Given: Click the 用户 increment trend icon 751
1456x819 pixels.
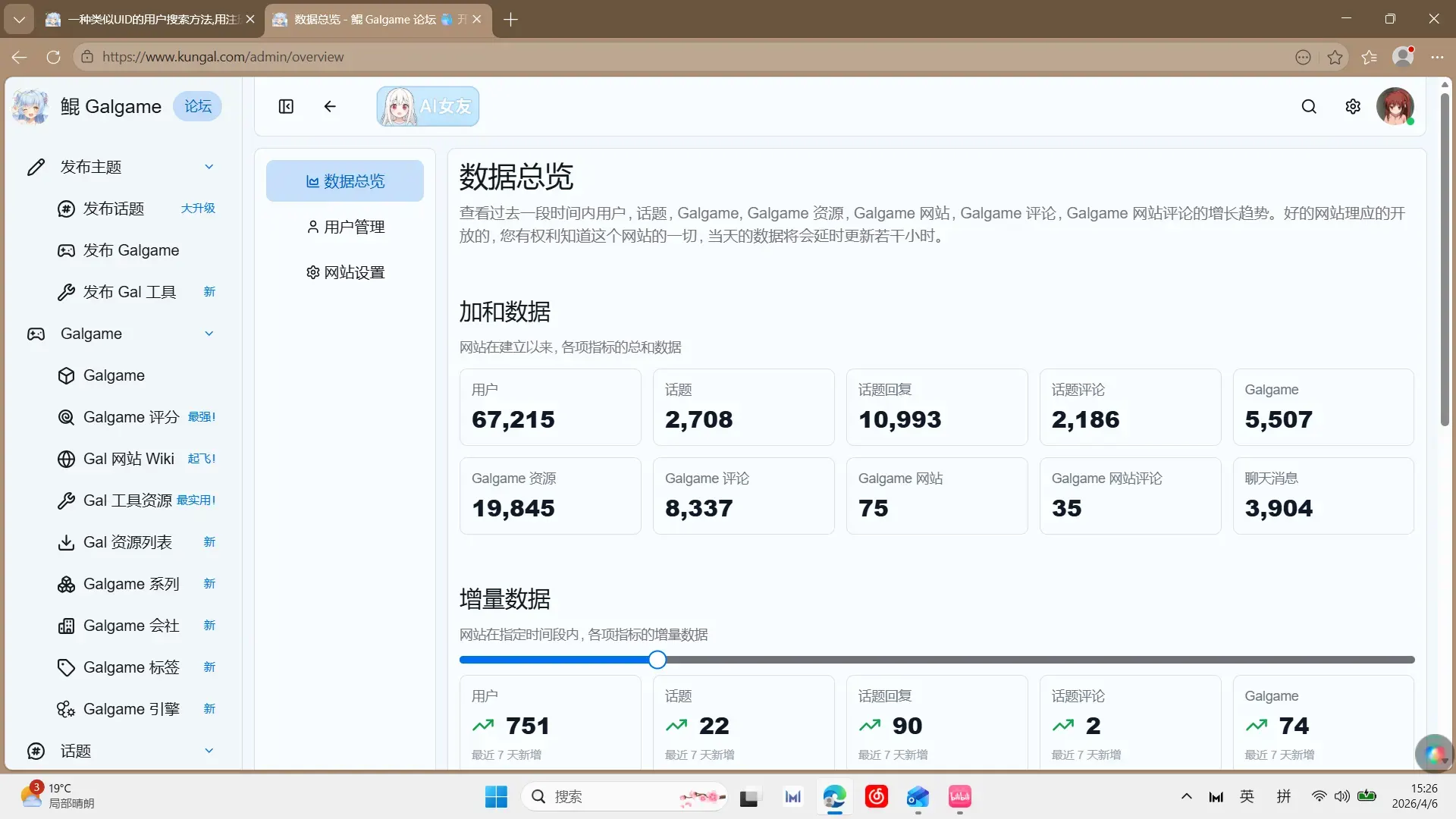Looking at the screenshot, I should click(483, 726).
